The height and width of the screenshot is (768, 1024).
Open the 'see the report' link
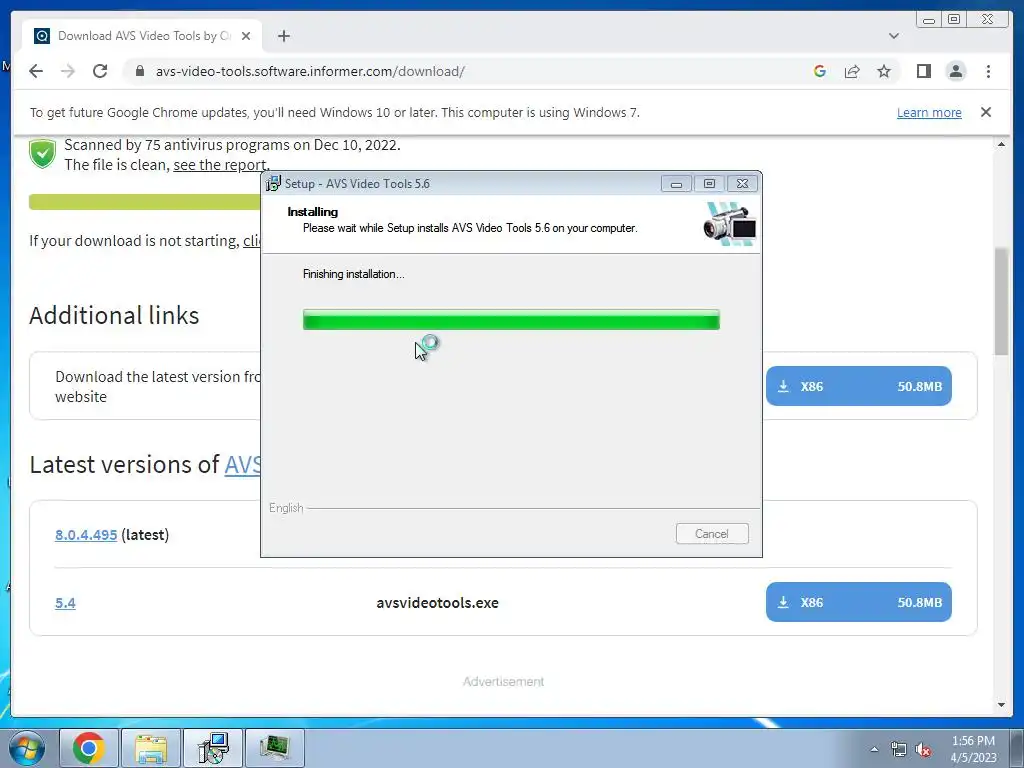pos(221,165)
